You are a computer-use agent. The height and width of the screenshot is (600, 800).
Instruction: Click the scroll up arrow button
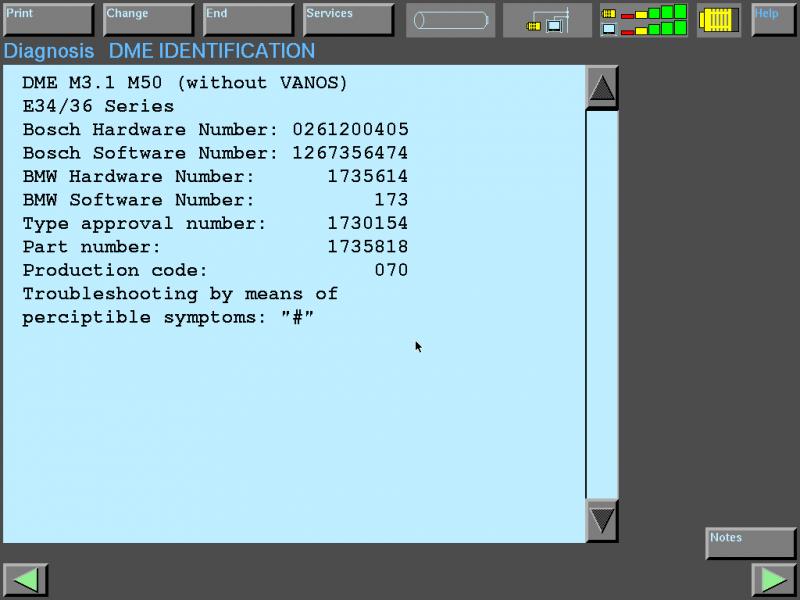[x=601, y=89]
